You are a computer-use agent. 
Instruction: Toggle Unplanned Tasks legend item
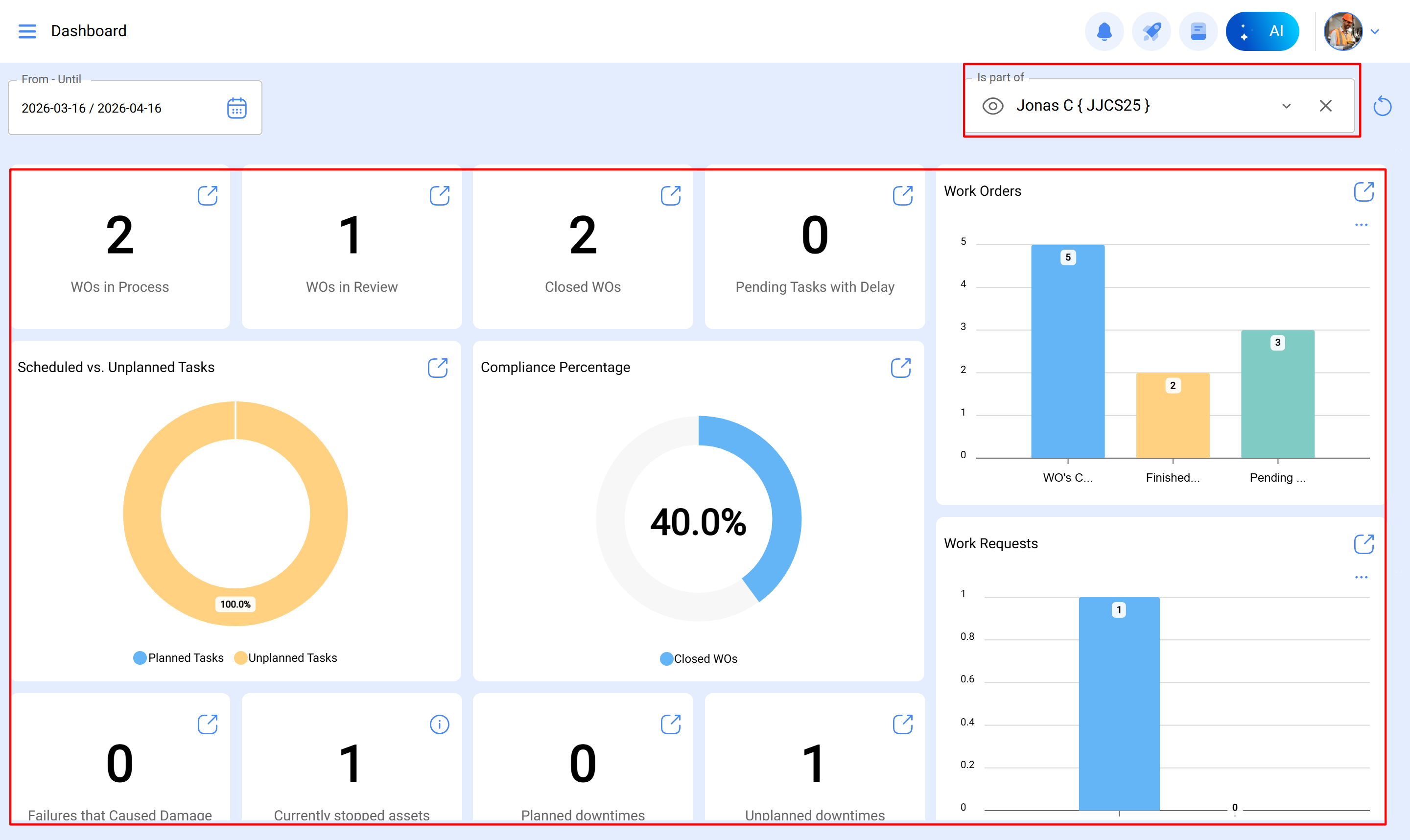pos(286,658)
